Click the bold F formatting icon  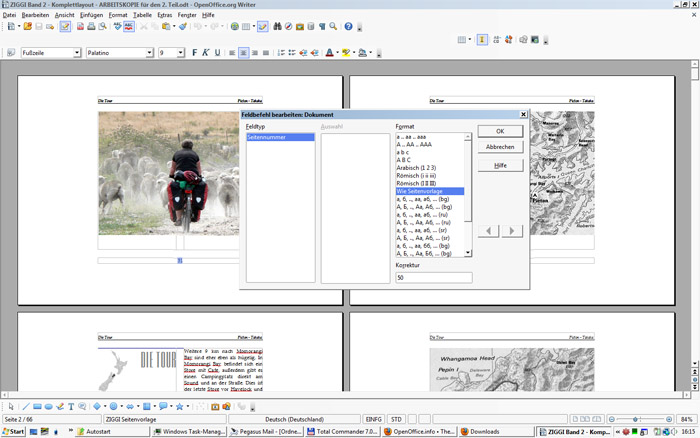pyautogui.click(x=194, y=52)
